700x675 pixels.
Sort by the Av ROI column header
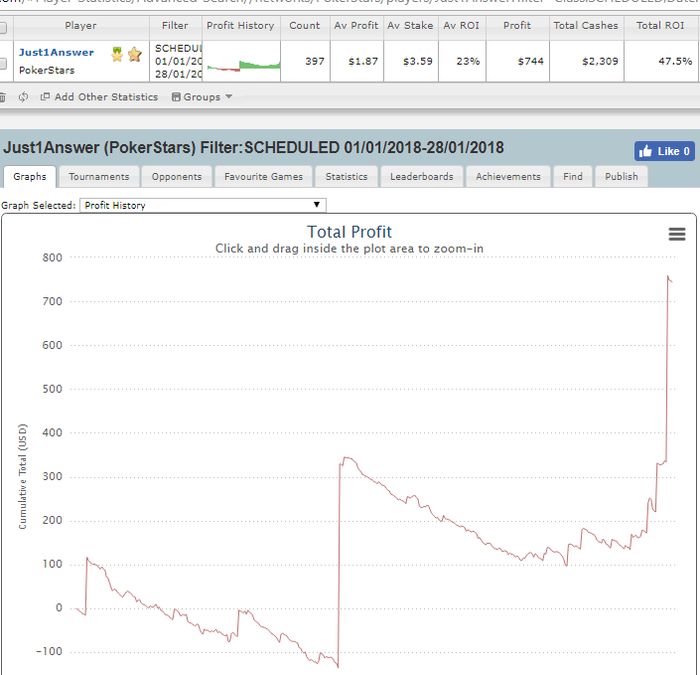[462, 25]
